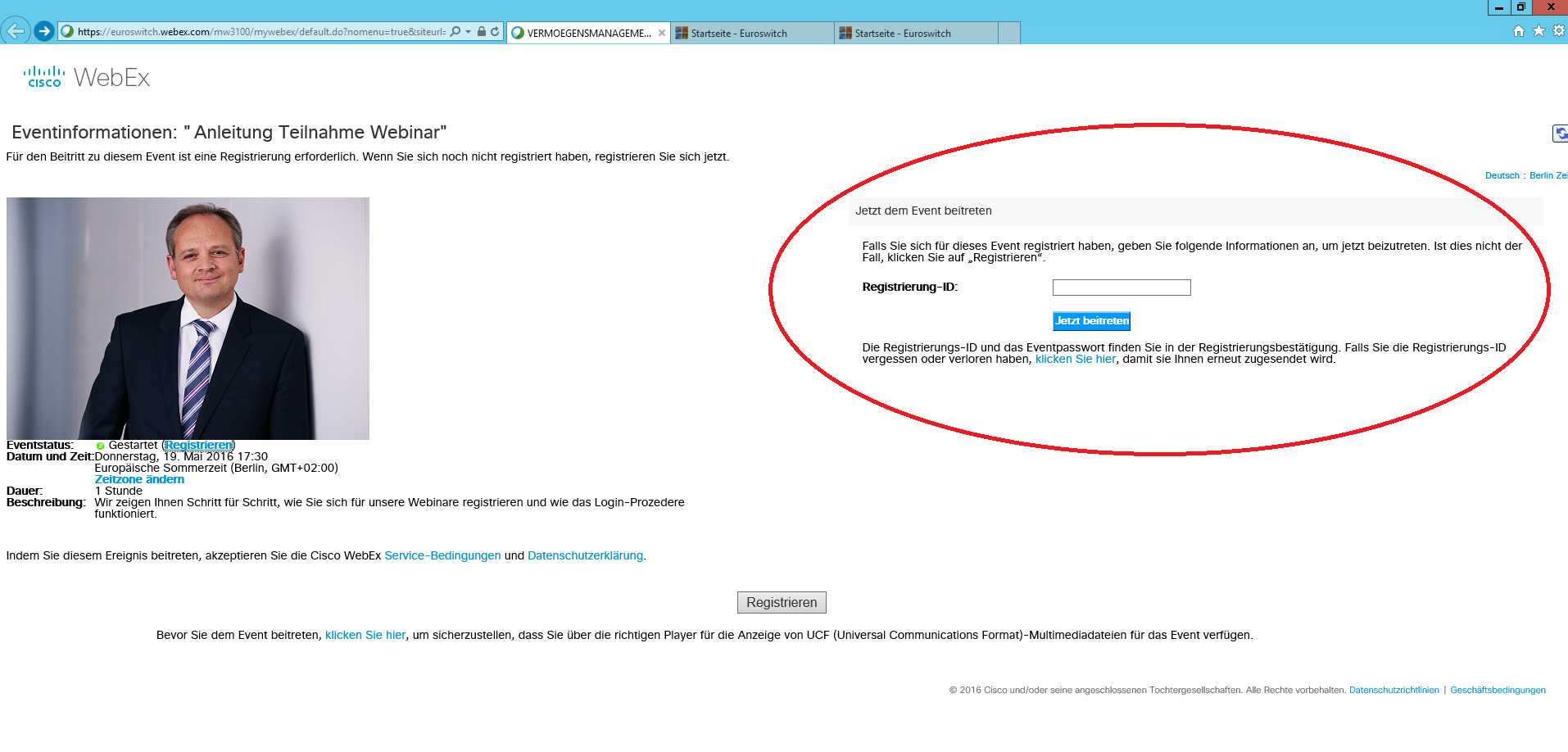Click the security lock icon in address bar
The image size is (1568, 752).
click(482, 32)
